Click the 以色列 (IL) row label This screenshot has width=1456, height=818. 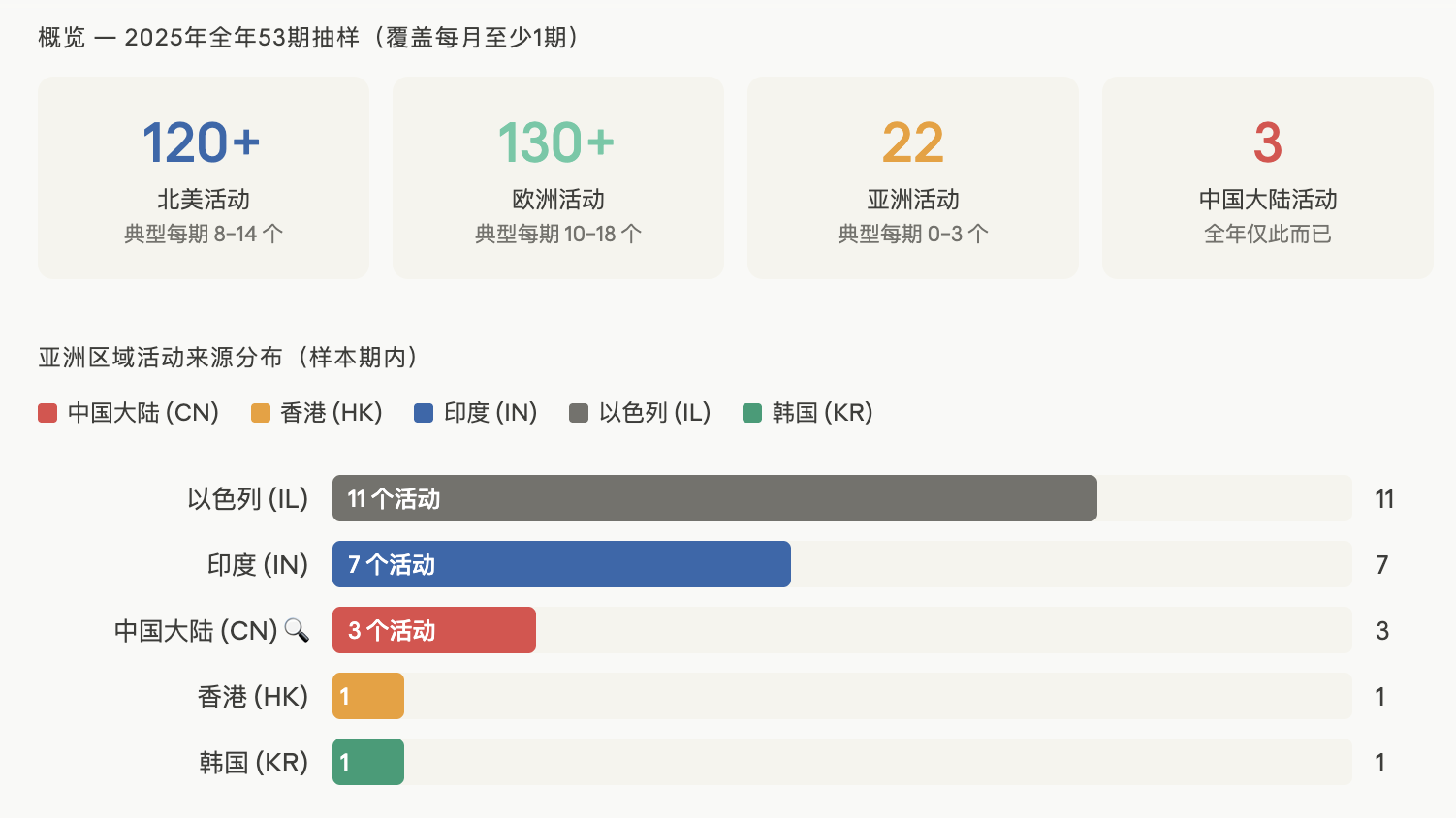(248, 499)
